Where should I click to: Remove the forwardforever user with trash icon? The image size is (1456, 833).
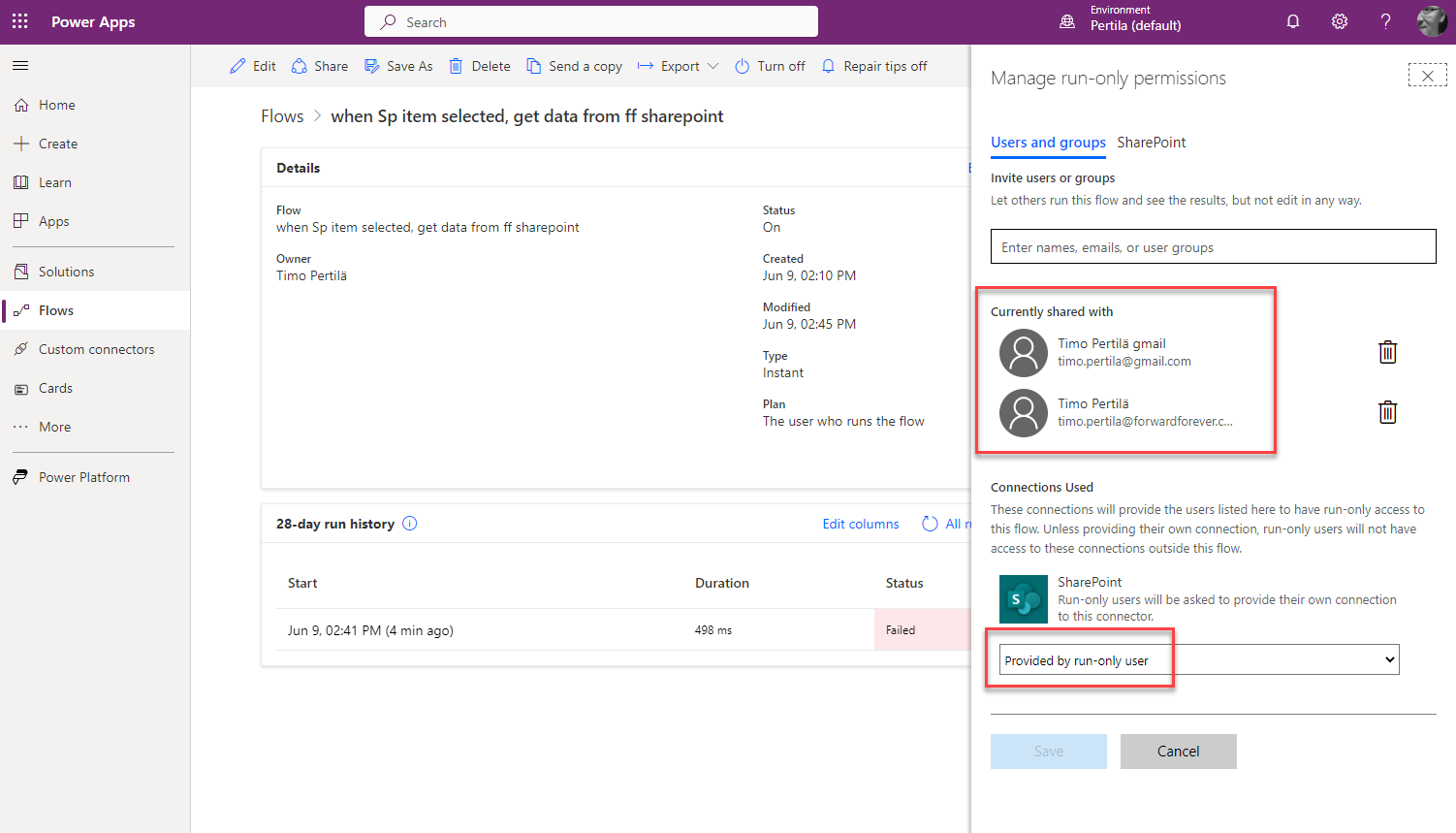point(1387,412)
